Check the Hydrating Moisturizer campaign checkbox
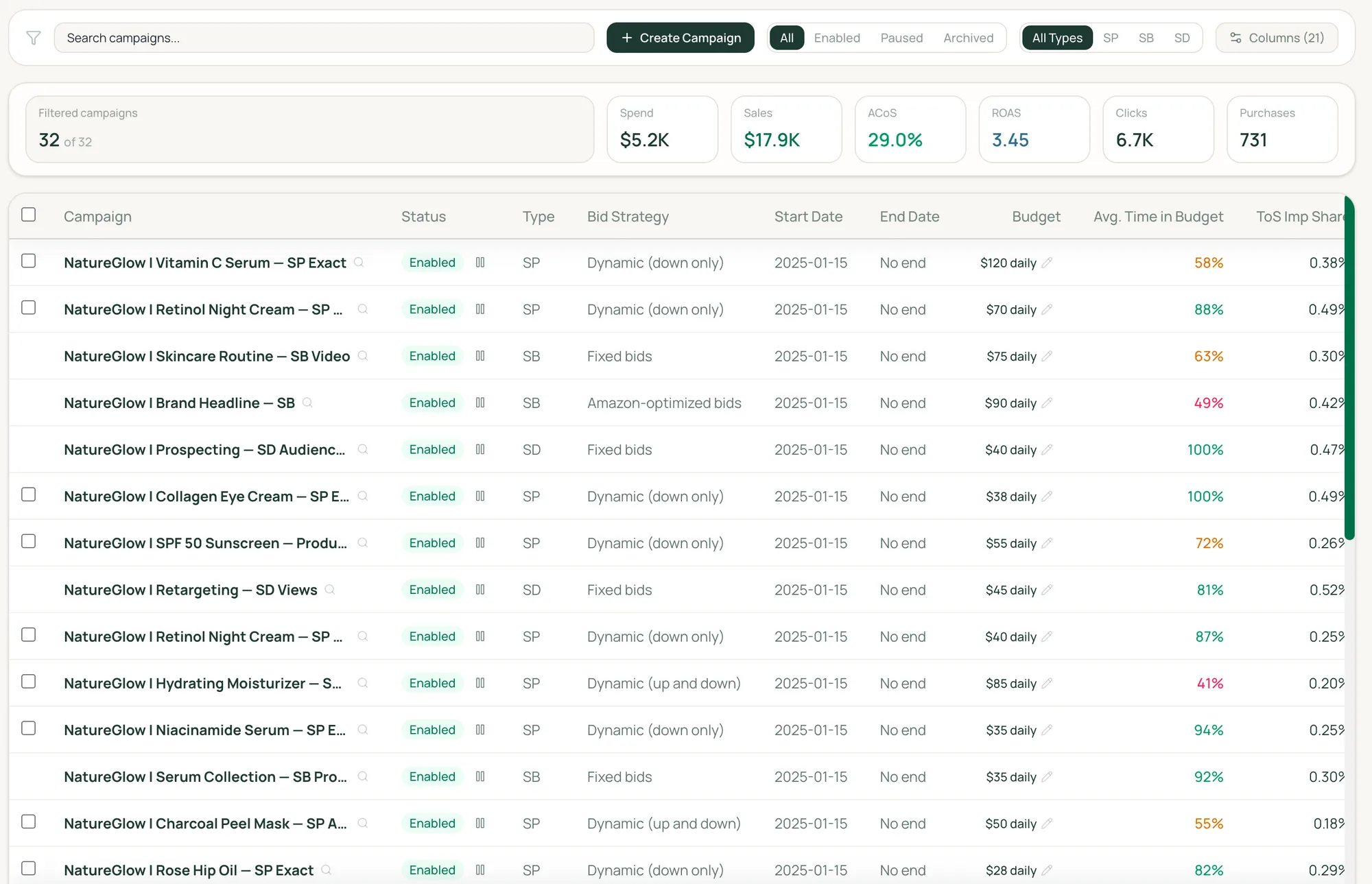The width and height of the screenshot is (1372, 884). tap(28, 681)
